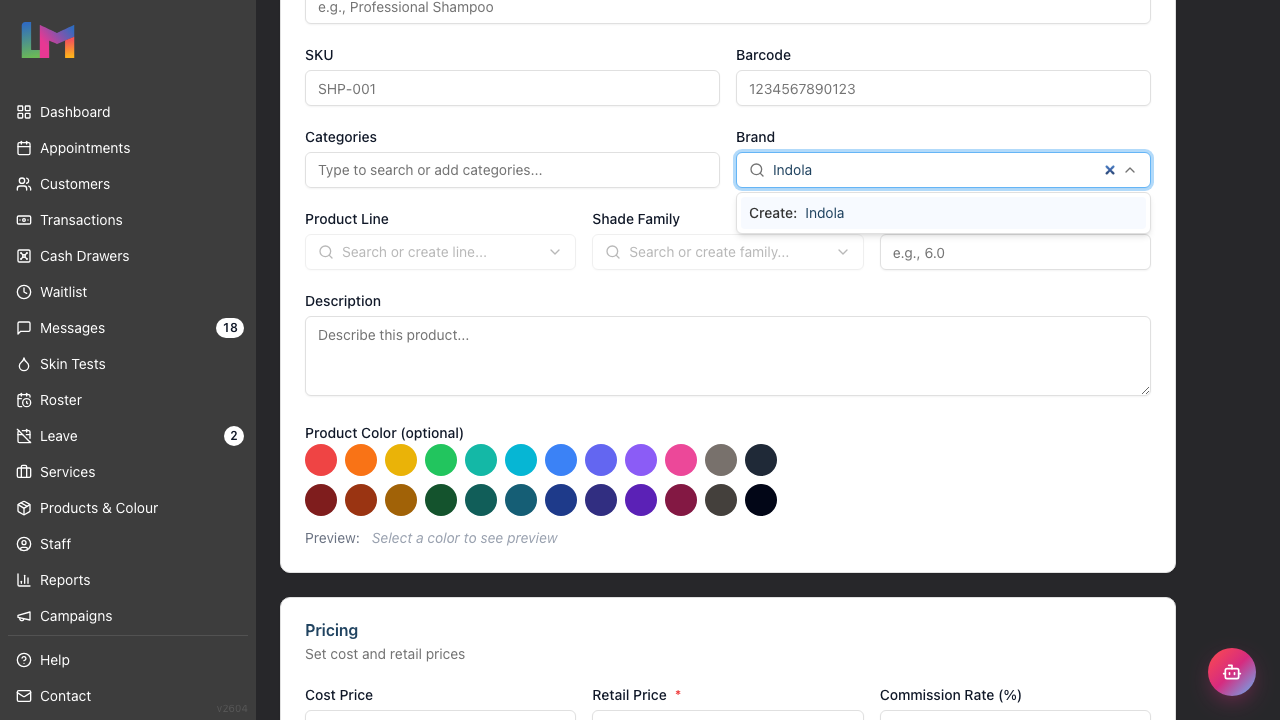Click the Products & Colour box icon

pyautogui.click(x=24, y=508)
